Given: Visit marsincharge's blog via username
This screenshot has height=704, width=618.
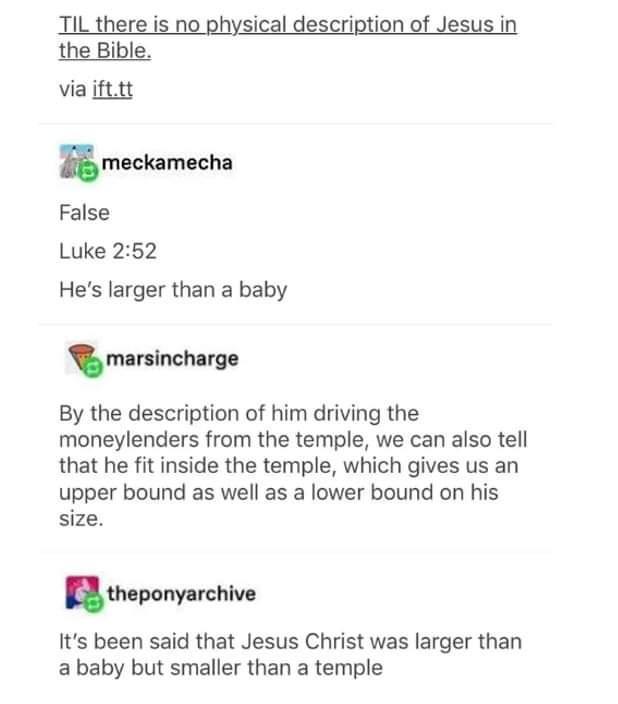Looking at the screenshot, I should point(172,357).
